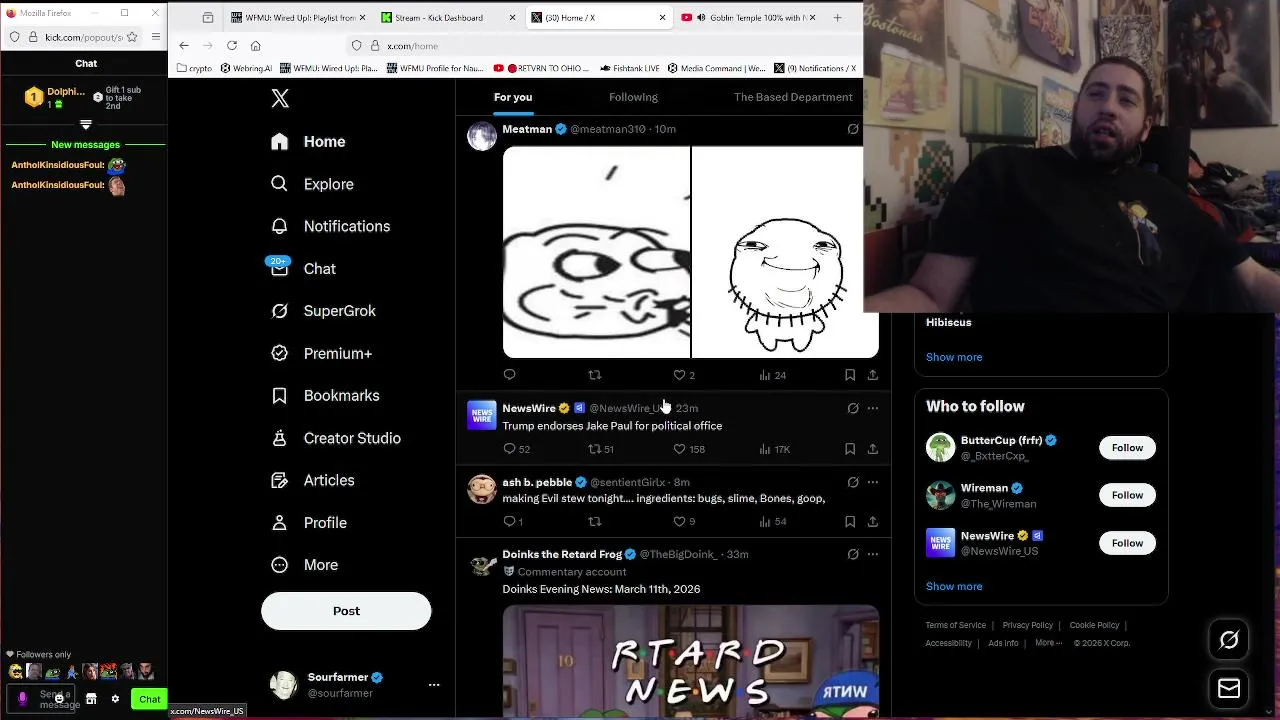Image resolution: width=1280 pixels, height=720 pixels.
Task: Open Premium+ verified badge icon
Action: click(280, 353)
